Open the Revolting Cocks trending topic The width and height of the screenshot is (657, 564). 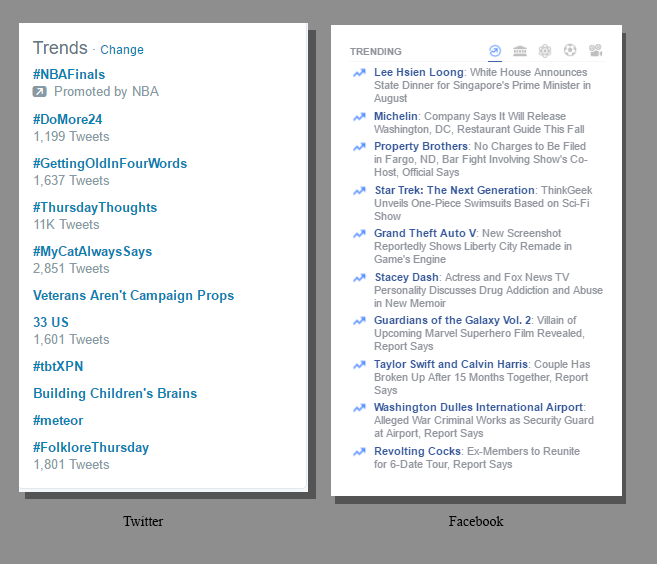(417, 451)
